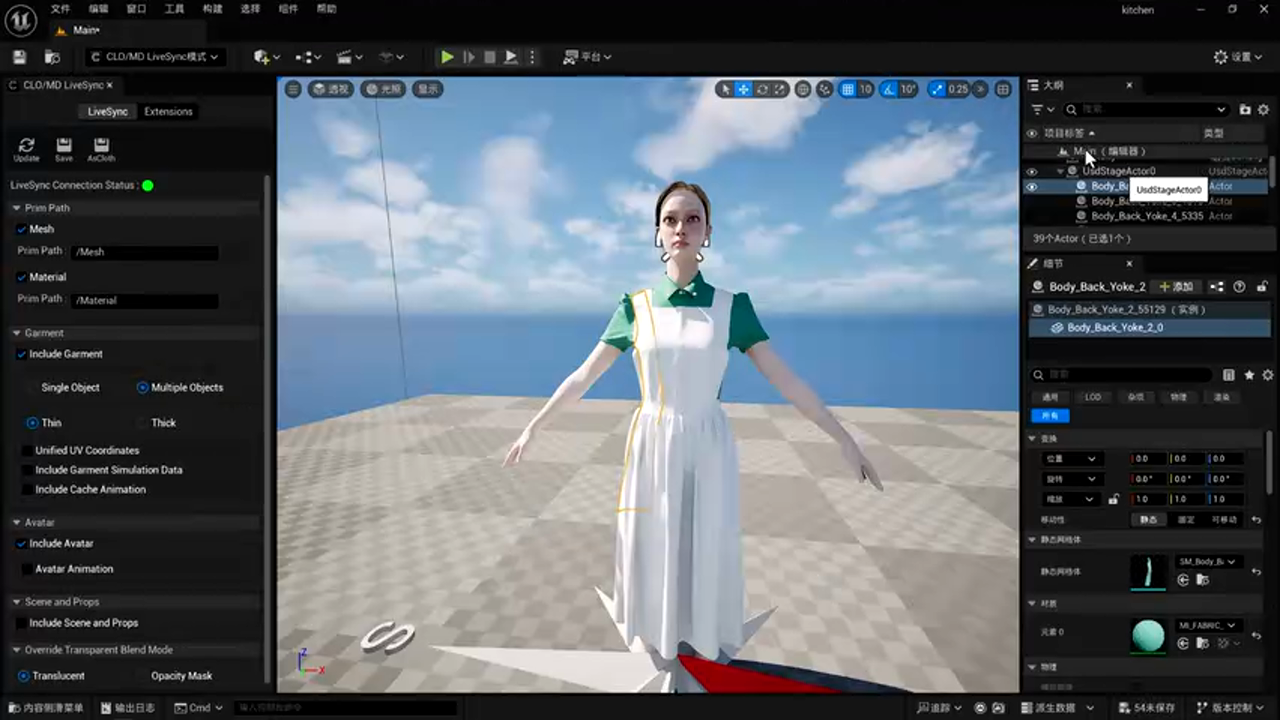Toggle grid snapping icon in viewport toolbar

click(x=847, y=89)
